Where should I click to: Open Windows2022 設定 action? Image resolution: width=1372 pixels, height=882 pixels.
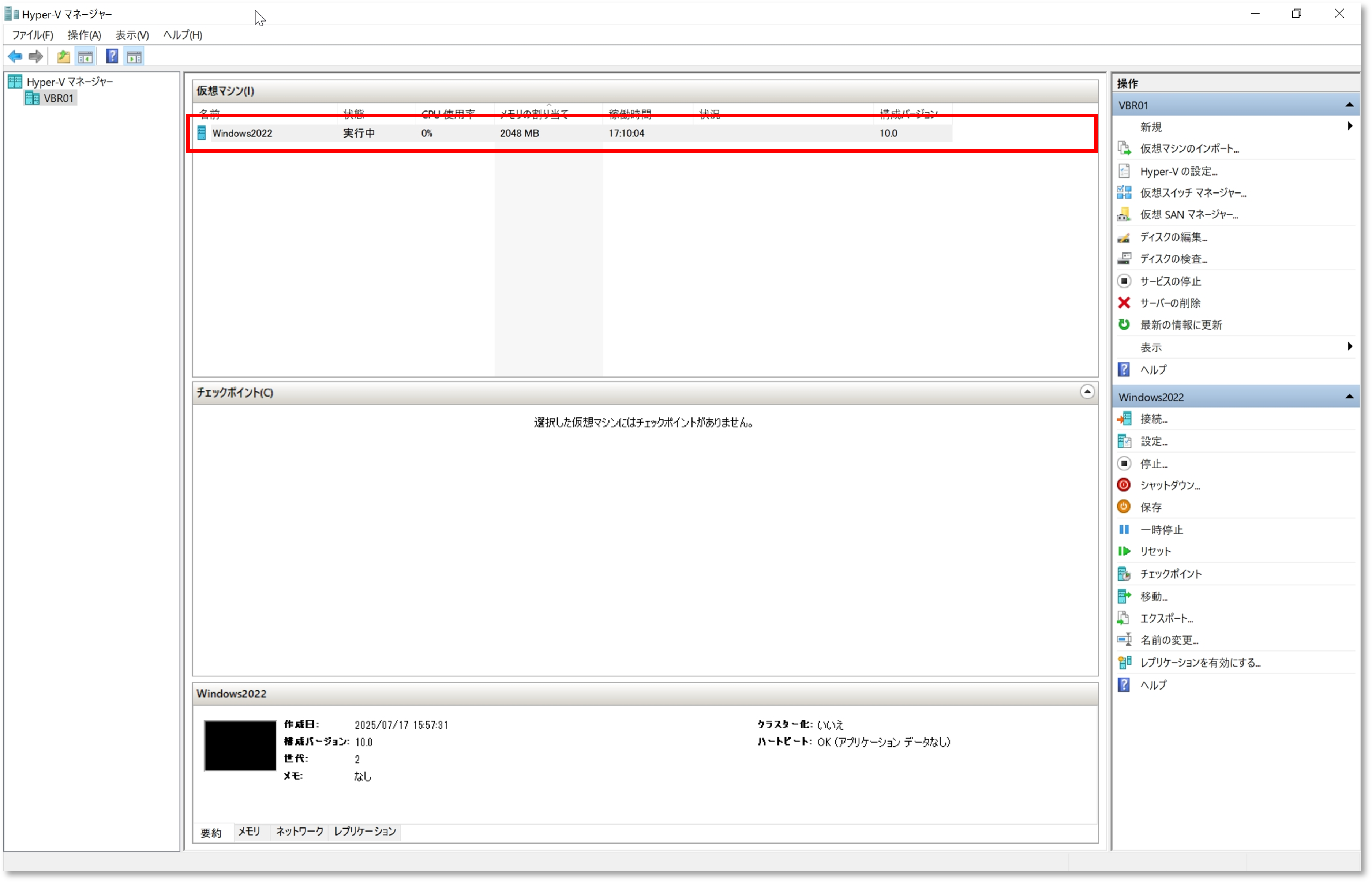(x=1153, y=442)
